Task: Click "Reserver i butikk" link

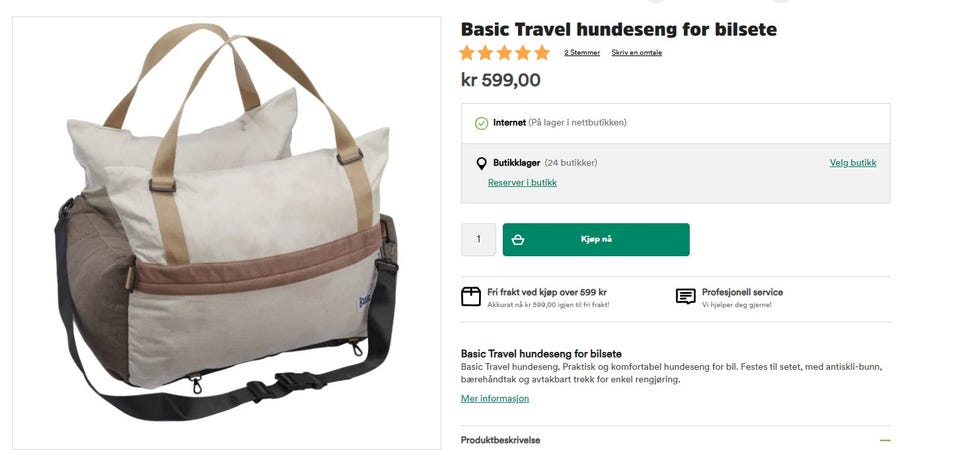Action: point(522,183)
